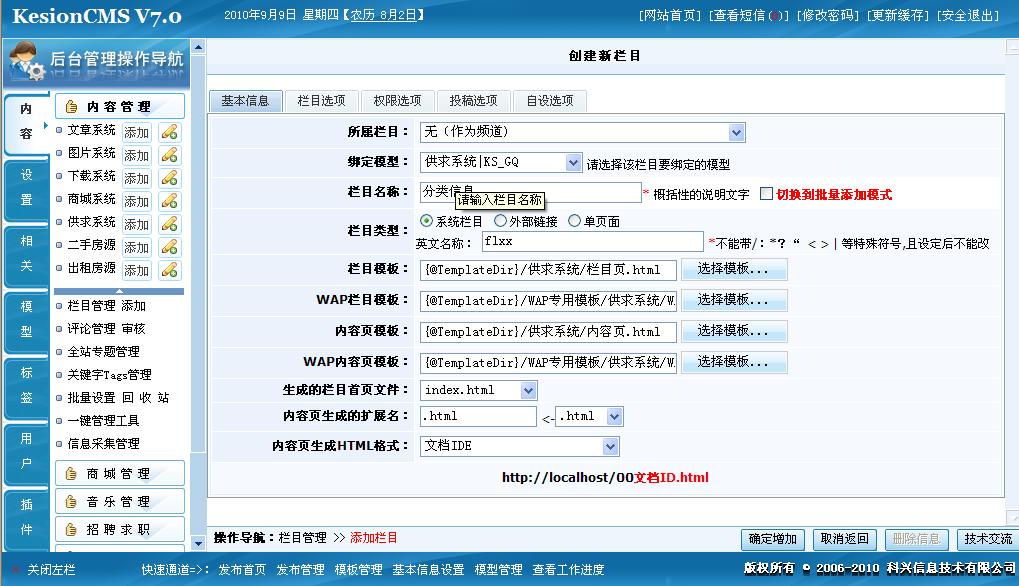Open the 绑定模型 dropdown list

tap(573, 162)
